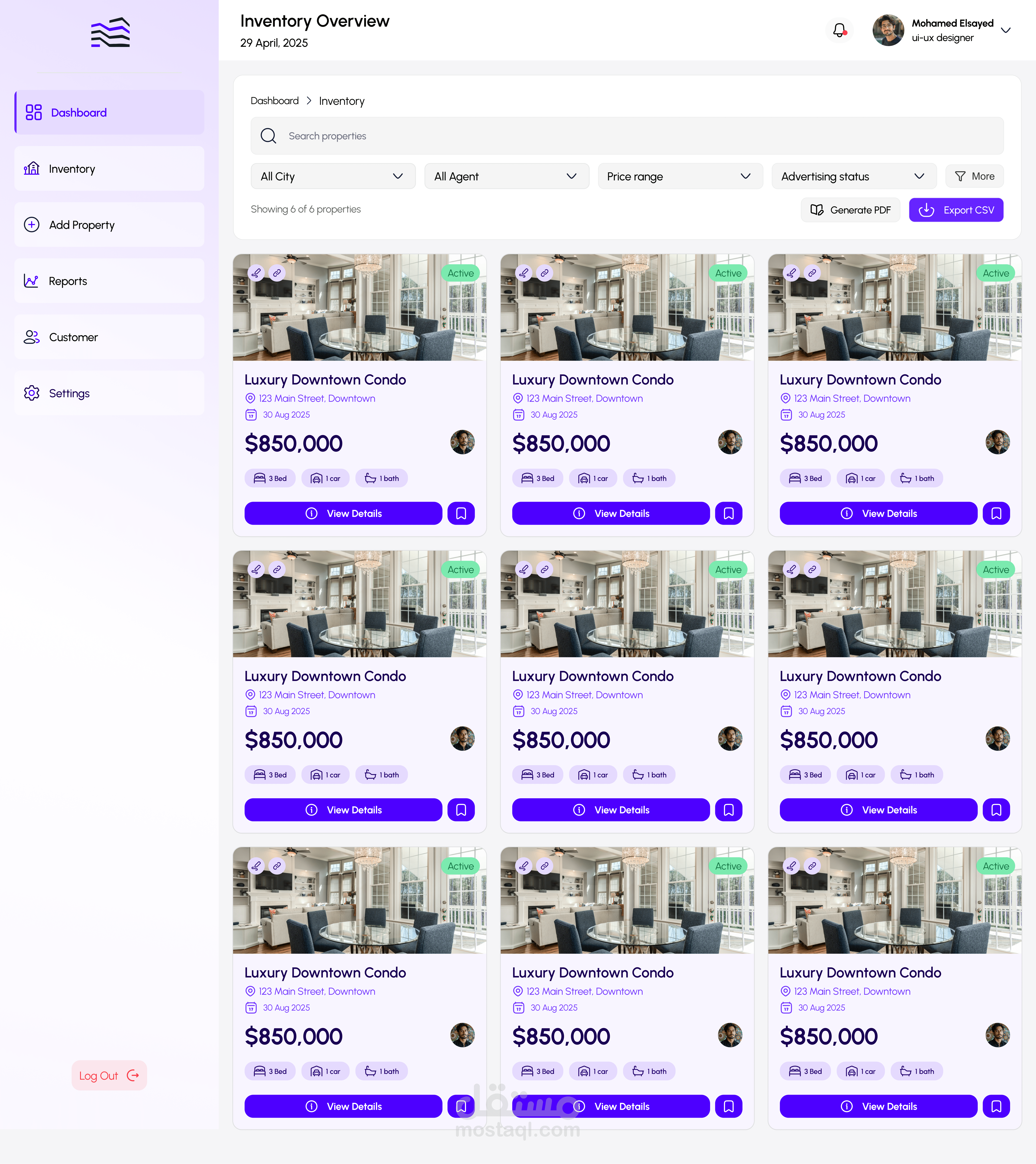The image size is (1036, 1164).
Task: Show More filters
Action: click(x=974, y=176)
